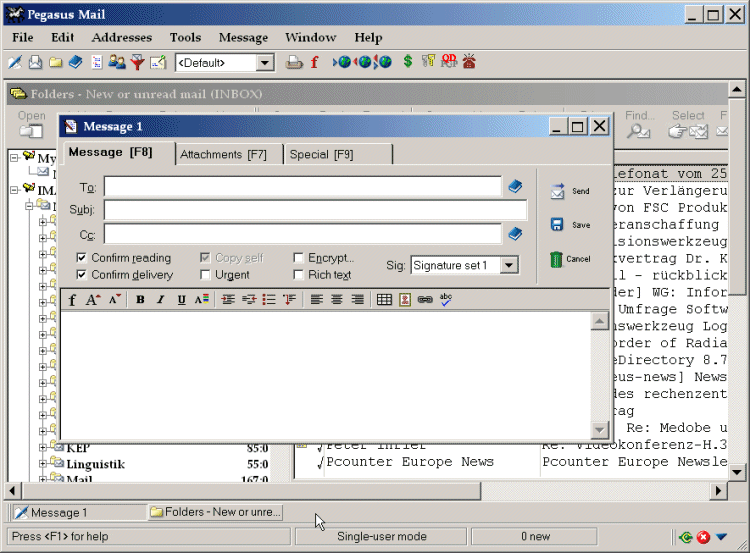Image resolution: width=750 pixels, height=553 pixels.
Task: Expand the Linguistik folder node
Action: pyautogui.click(x=43, y=464)
